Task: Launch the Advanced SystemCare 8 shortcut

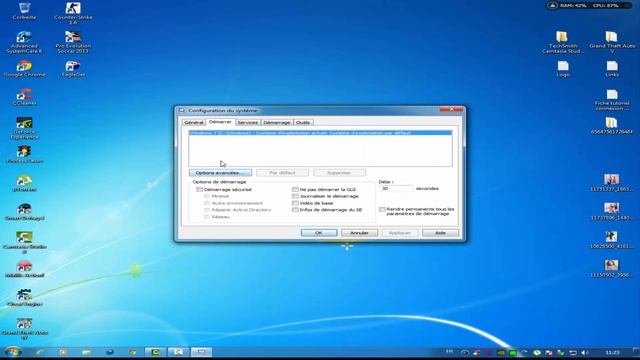Action: click(24, 42)
